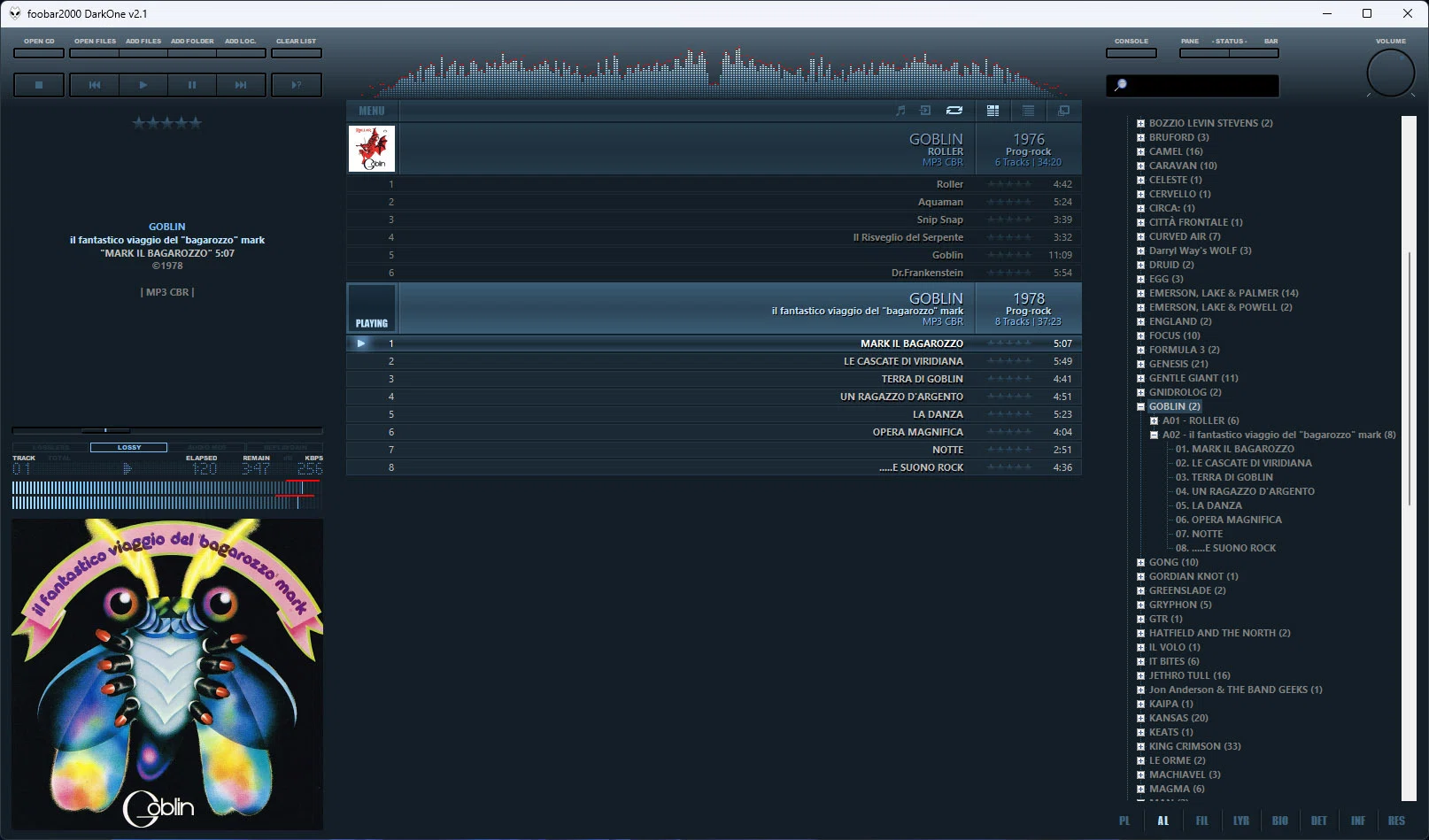
Task: Click the Play transport button
Action: tap(143, 85)
